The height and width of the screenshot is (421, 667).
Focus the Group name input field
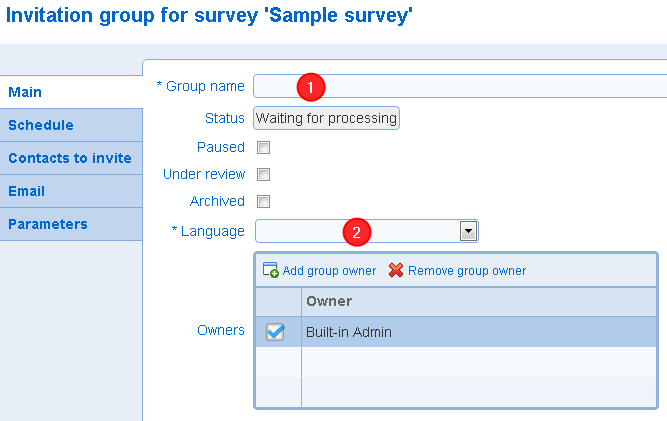point(460,86)
